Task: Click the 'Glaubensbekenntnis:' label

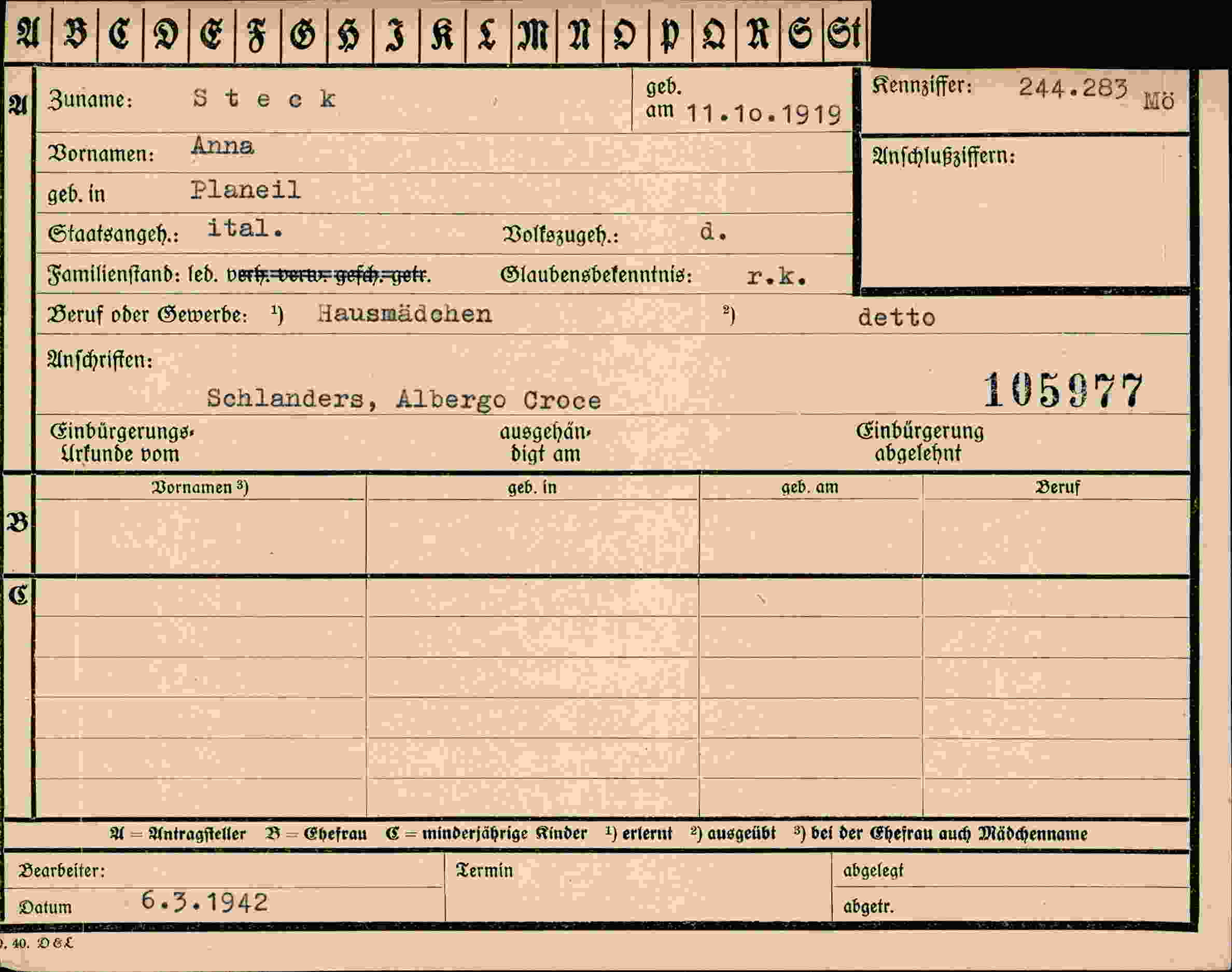Action: tap(596, 275)
